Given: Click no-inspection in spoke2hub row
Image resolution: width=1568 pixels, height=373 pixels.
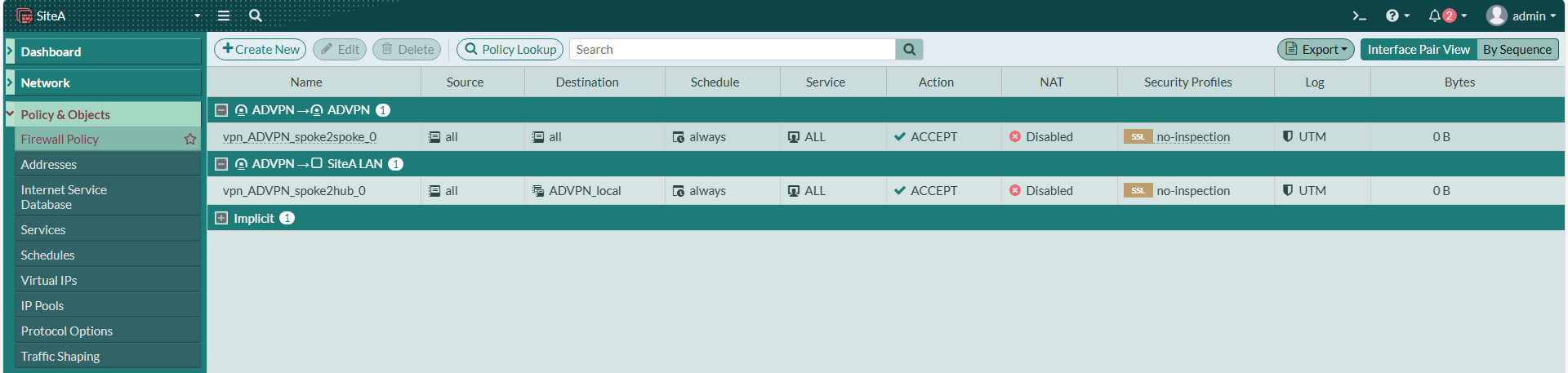Looking at the screenshot, I should click(1193, 191).
